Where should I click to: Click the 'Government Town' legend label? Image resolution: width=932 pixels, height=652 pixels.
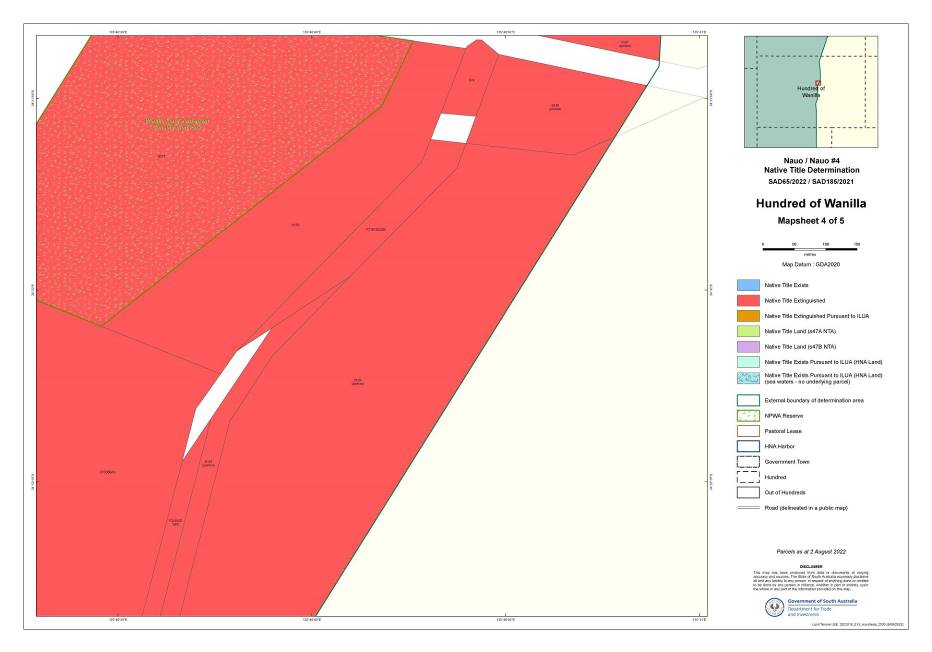click(786, 462)
